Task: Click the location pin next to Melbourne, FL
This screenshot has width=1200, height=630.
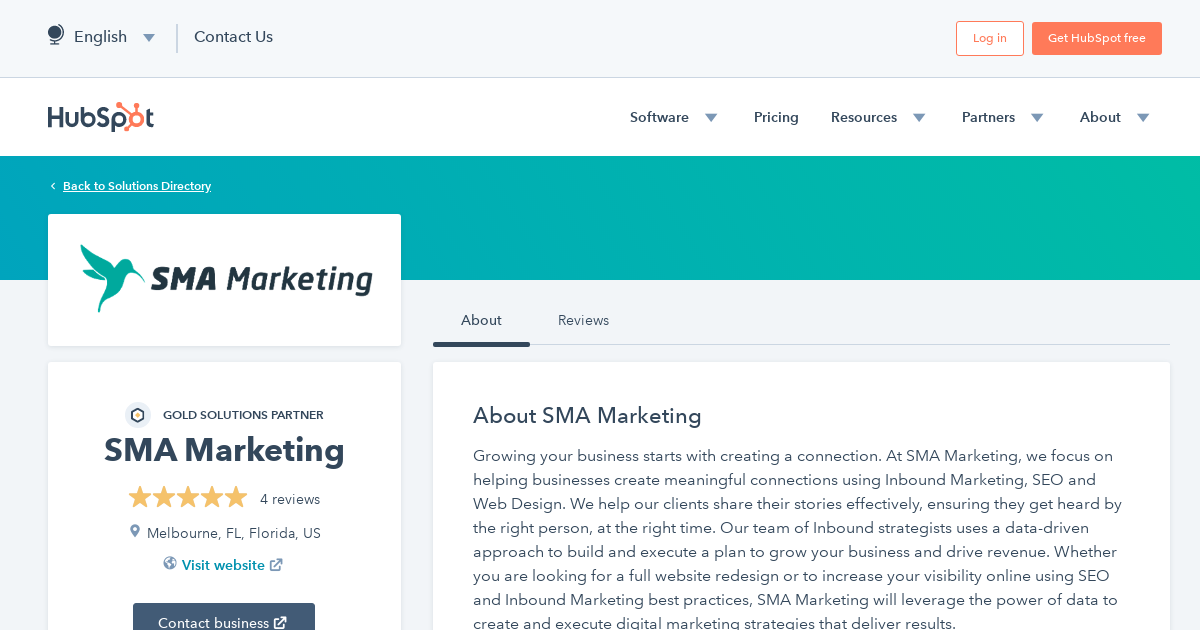Action: click(135, 531)
